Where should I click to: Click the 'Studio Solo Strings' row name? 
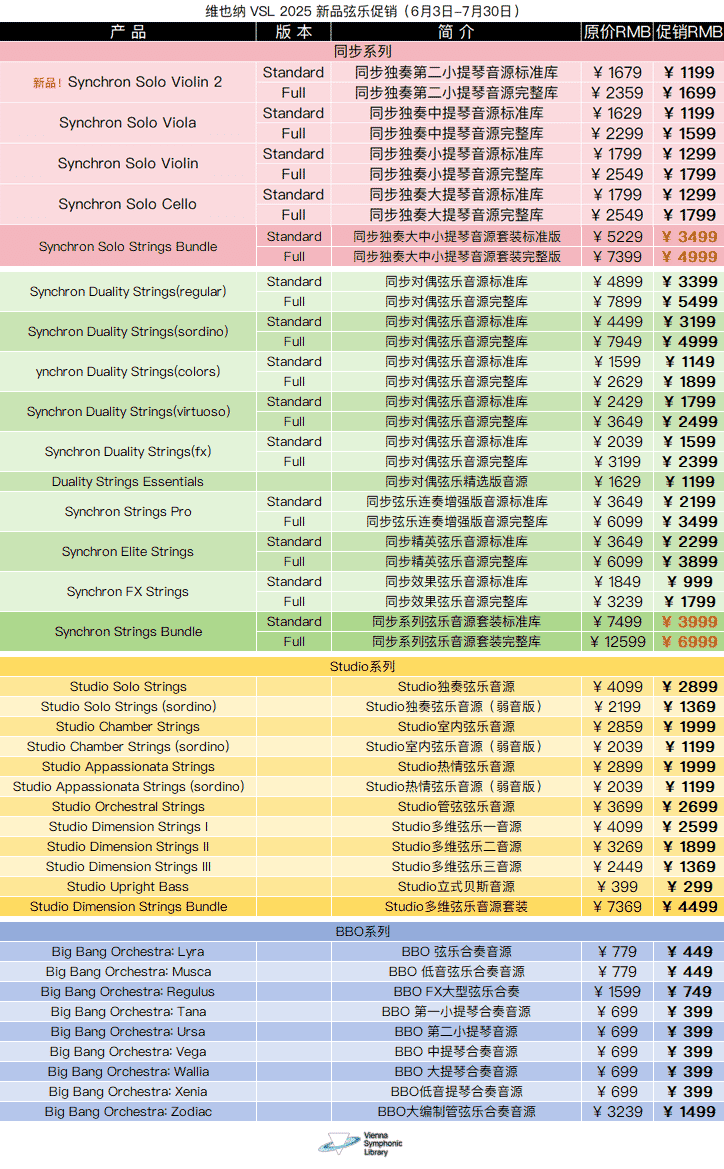click(x=128, y=687)
